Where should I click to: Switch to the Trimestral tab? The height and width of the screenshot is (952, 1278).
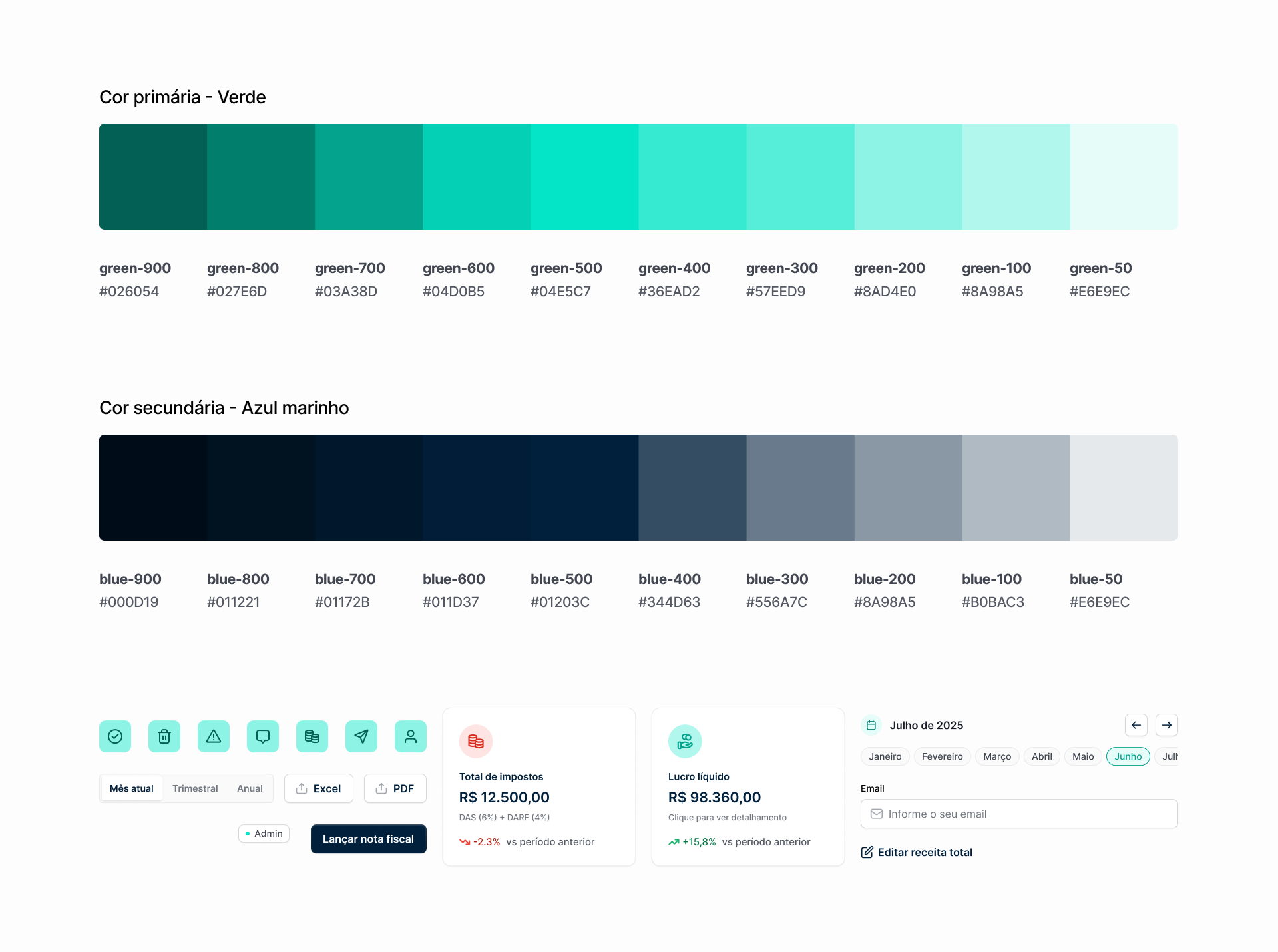(x=195, y=788)
